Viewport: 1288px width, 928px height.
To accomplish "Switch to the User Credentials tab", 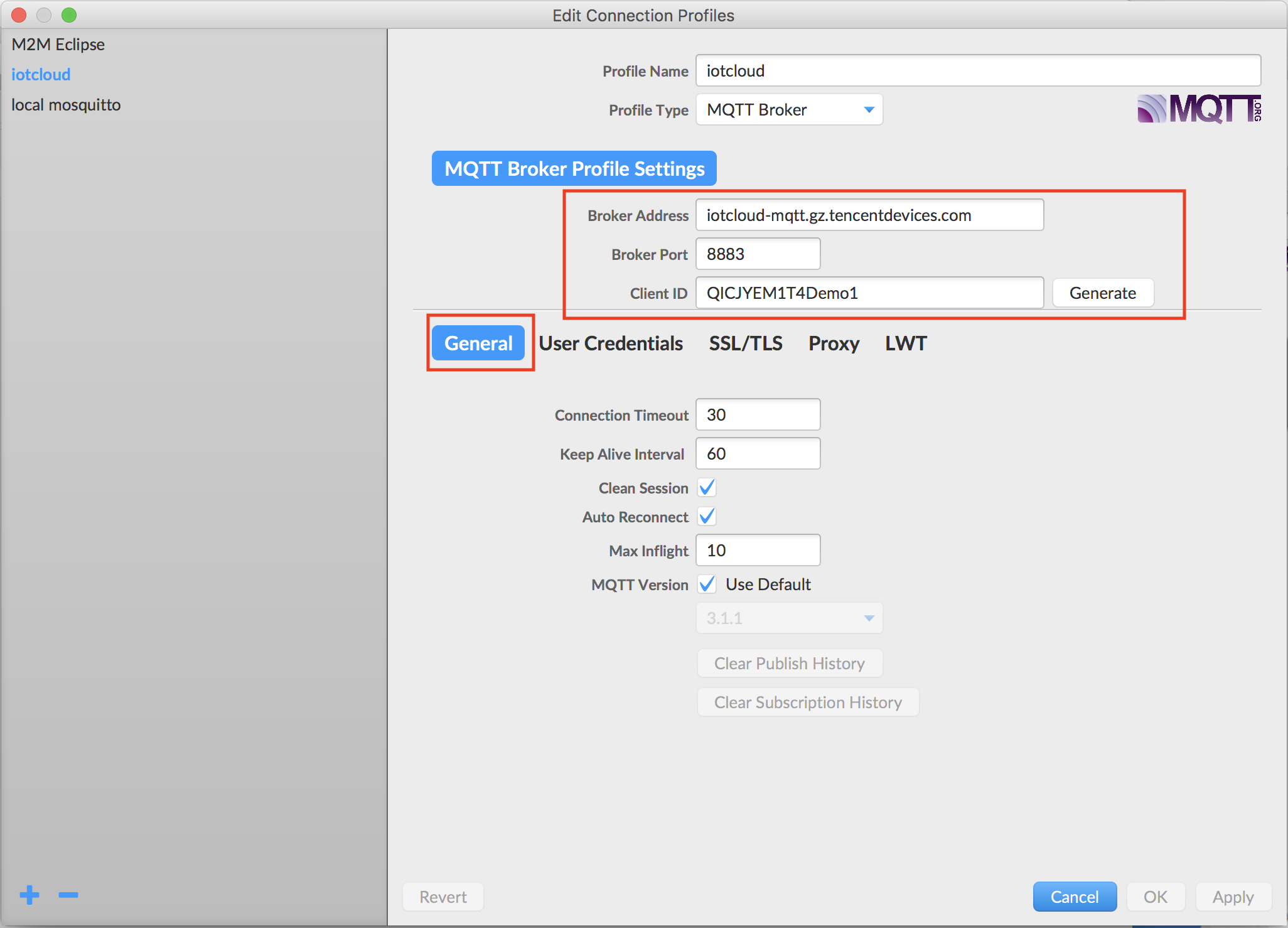I will (611, 343).
